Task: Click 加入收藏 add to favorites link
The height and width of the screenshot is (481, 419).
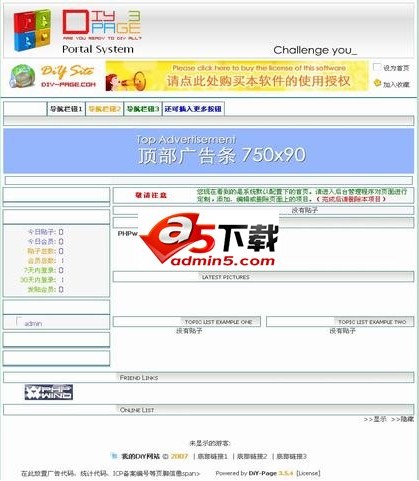Action: click(396, 84)
